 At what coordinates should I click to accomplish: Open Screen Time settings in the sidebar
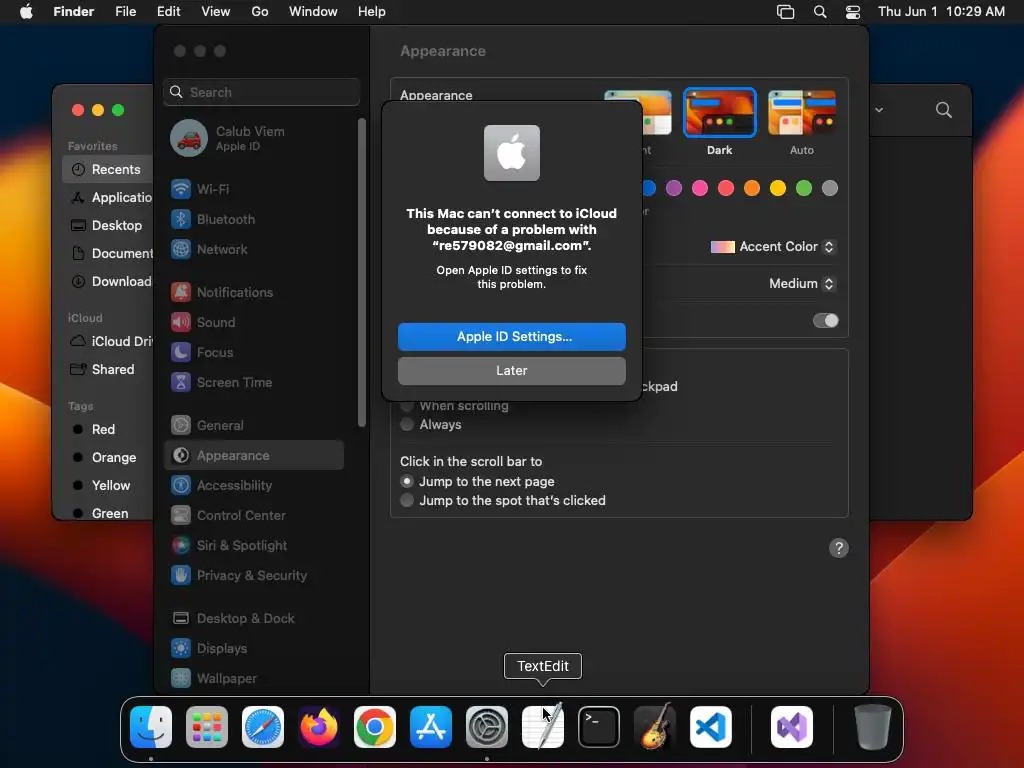pos(255,383)
